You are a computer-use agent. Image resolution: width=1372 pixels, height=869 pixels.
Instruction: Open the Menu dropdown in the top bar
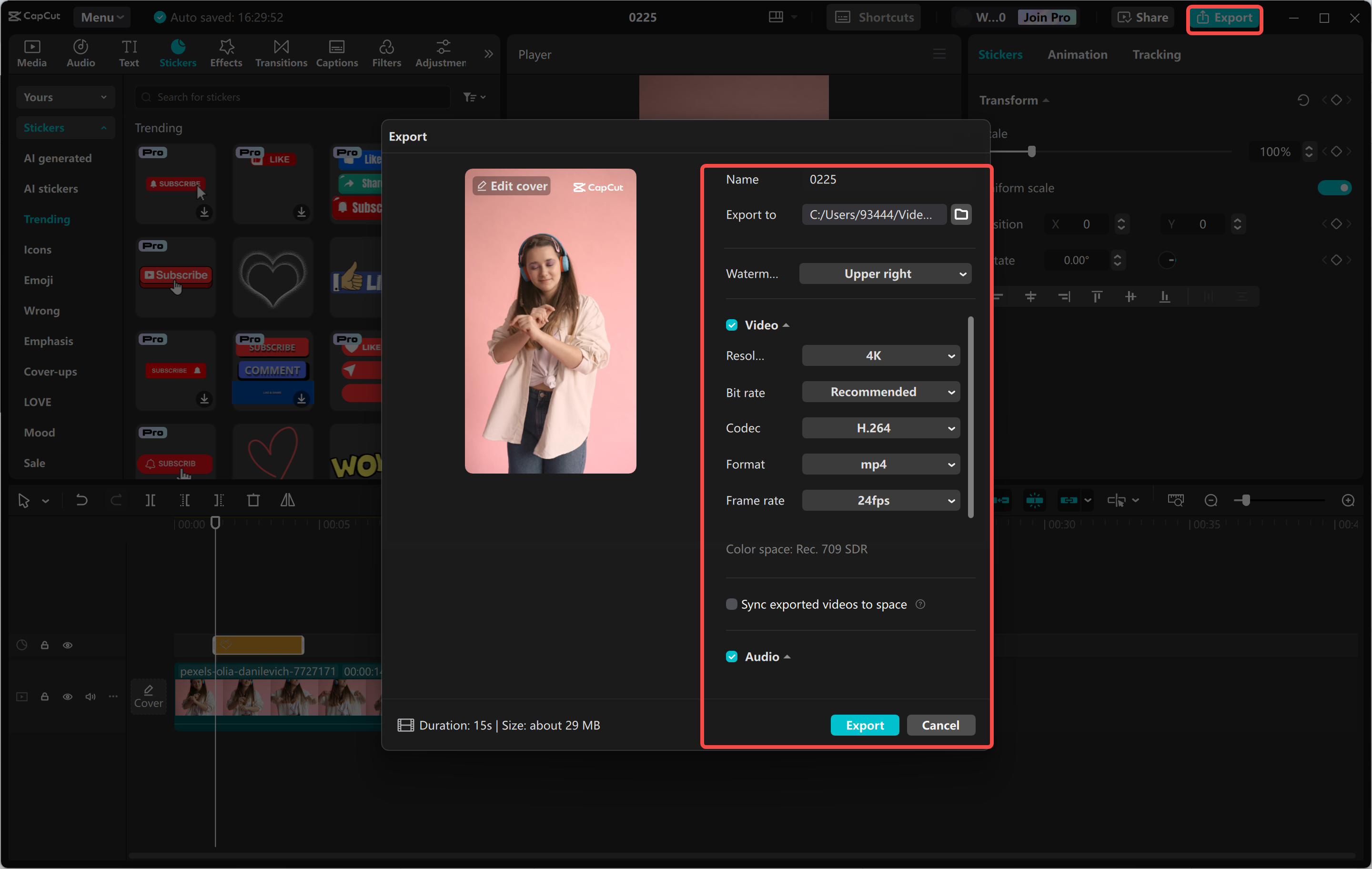pyautogui.click(x=101, y=17)
